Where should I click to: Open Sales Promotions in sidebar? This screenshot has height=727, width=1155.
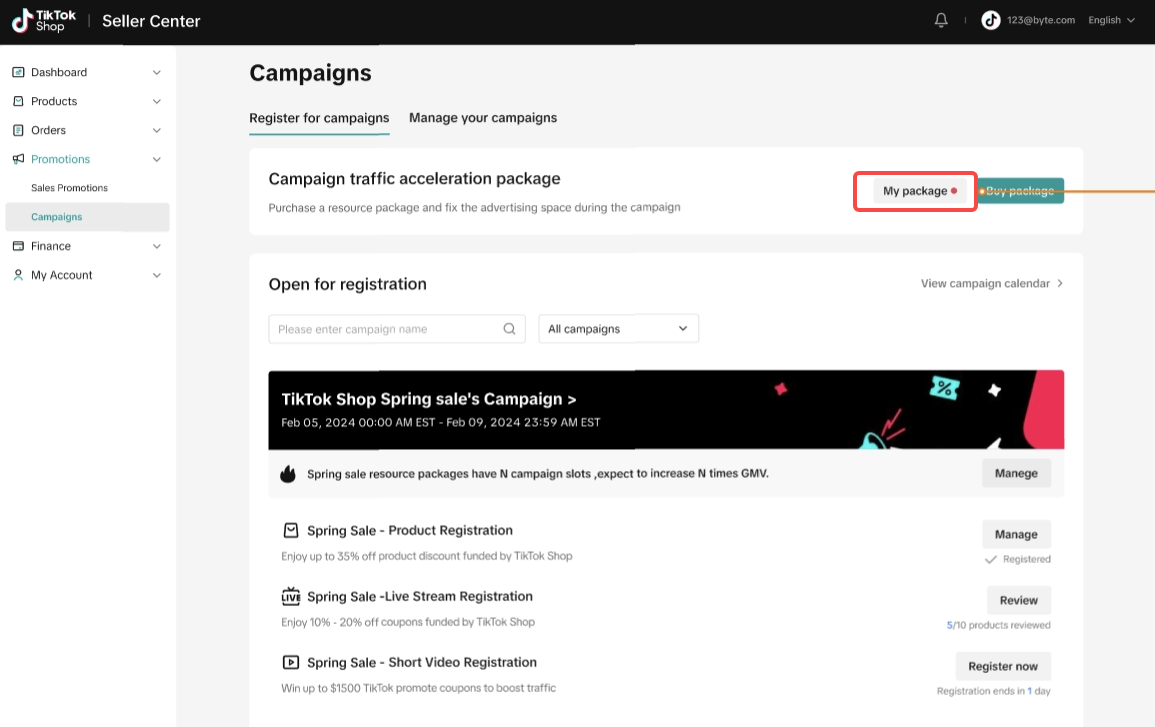point(69,188)
